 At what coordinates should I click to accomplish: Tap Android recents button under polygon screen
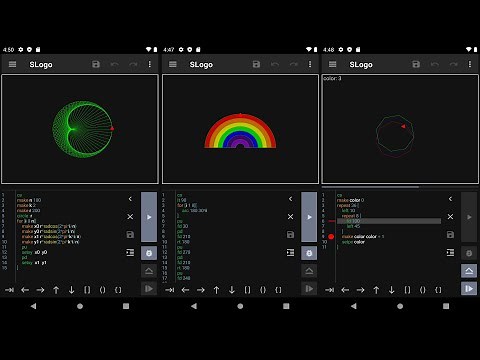pyautogui.click(x=446, y=306)
